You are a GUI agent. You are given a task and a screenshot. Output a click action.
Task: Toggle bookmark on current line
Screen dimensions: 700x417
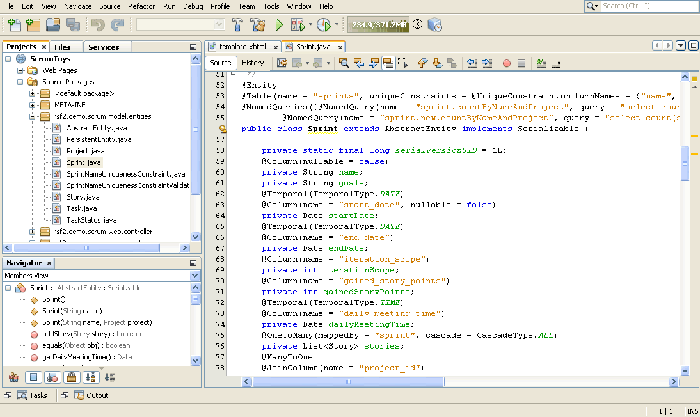(x=452, y=63)
